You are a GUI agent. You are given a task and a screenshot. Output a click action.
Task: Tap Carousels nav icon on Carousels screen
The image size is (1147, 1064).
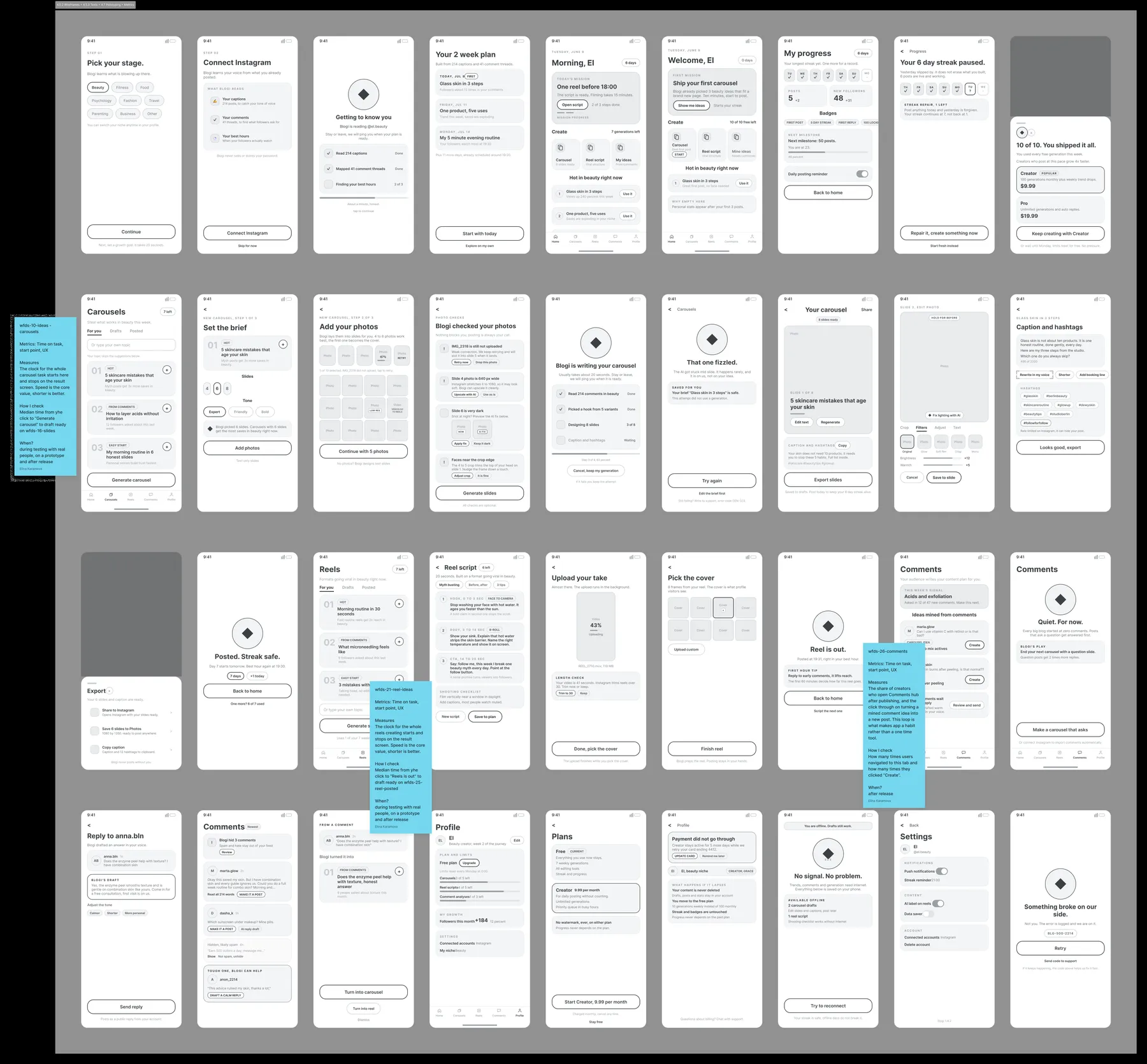click(111, 494)
